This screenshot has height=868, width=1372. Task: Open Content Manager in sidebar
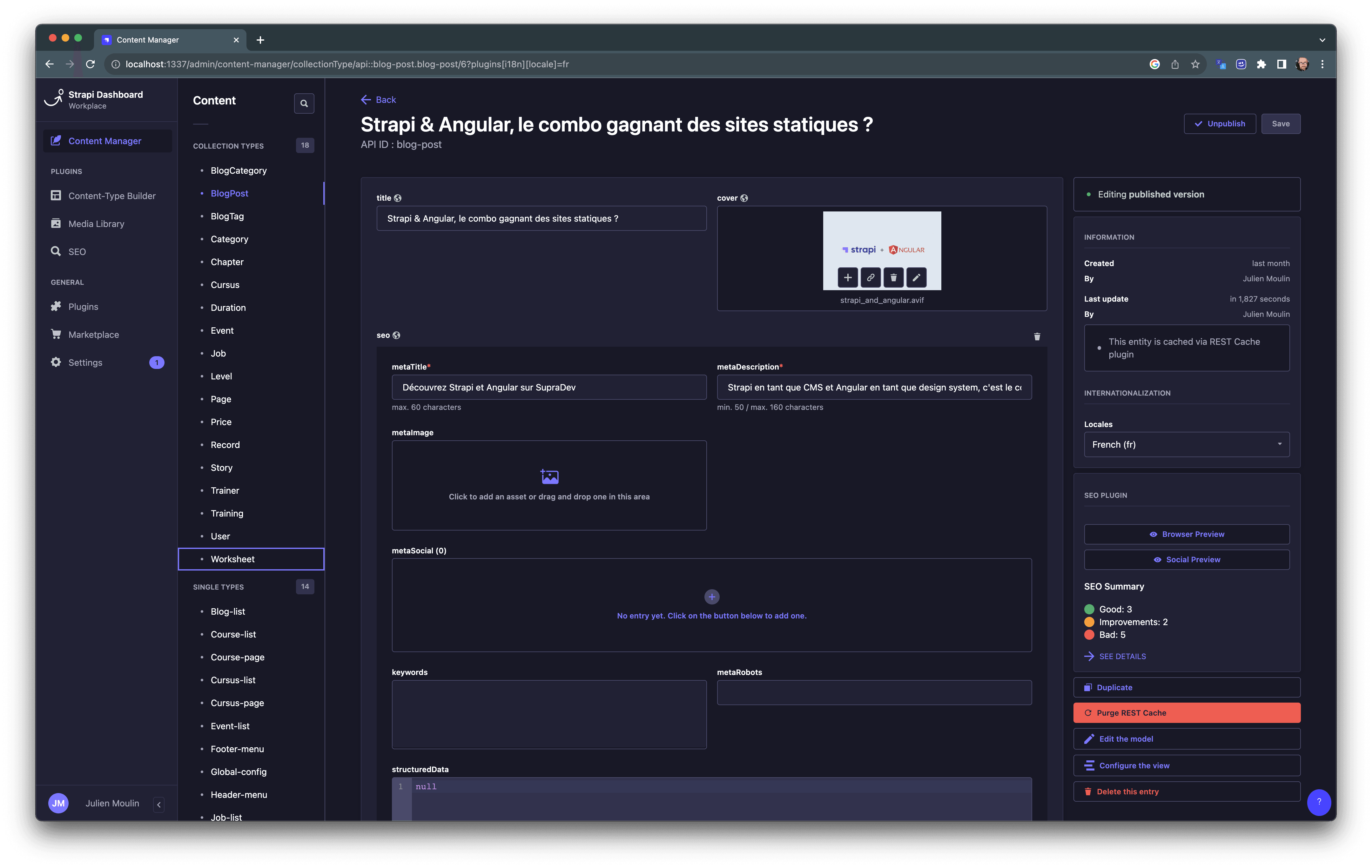click(x=107, y=141)
